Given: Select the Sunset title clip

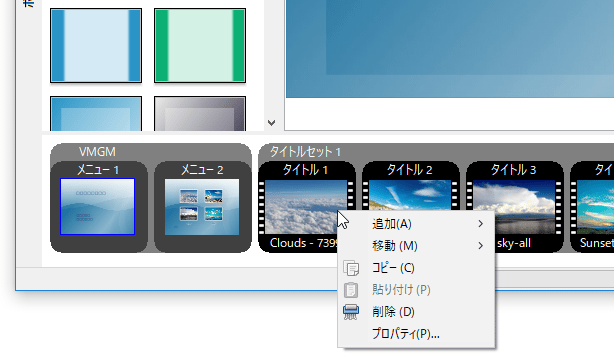Looking at the screenshot, I should 592,206.
